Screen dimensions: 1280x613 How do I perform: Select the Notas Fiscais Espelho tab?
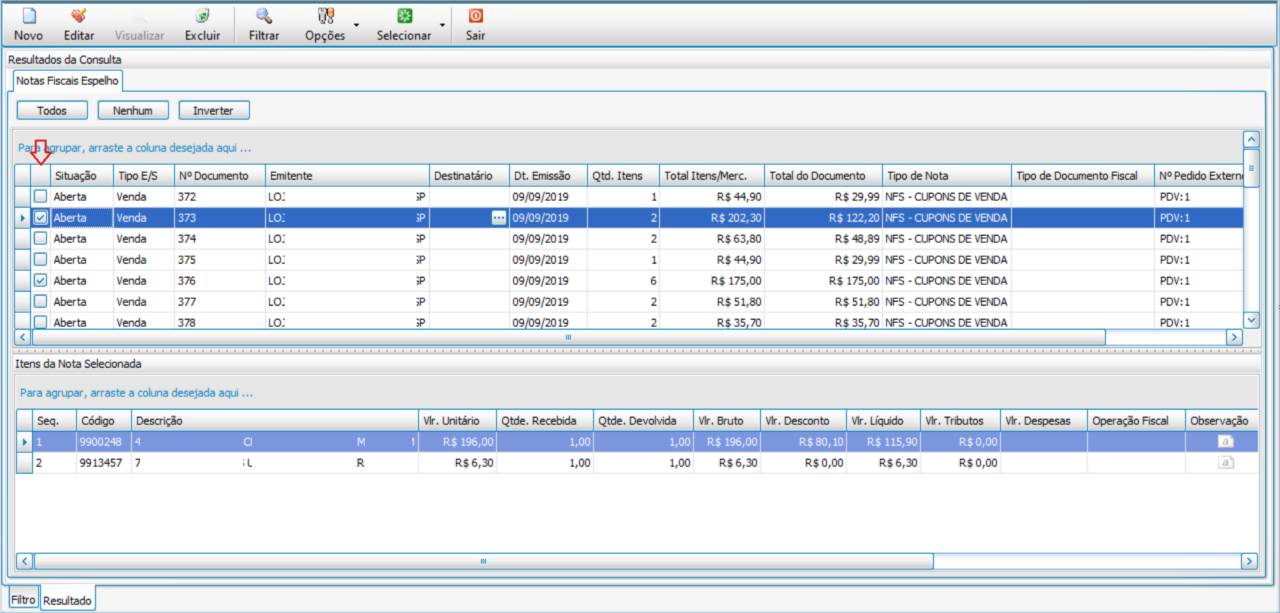(x=67, y=80)
